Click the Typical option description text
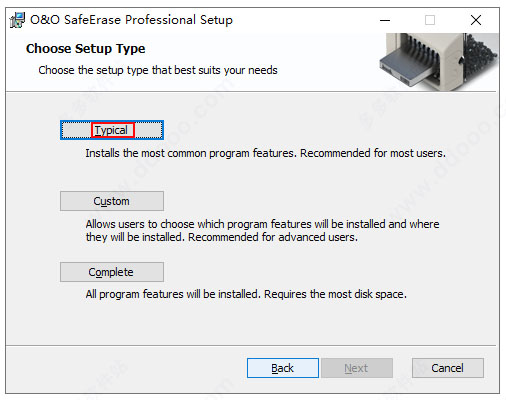The width and height of the screenshot is (506, 400). [x=266, y=153]
